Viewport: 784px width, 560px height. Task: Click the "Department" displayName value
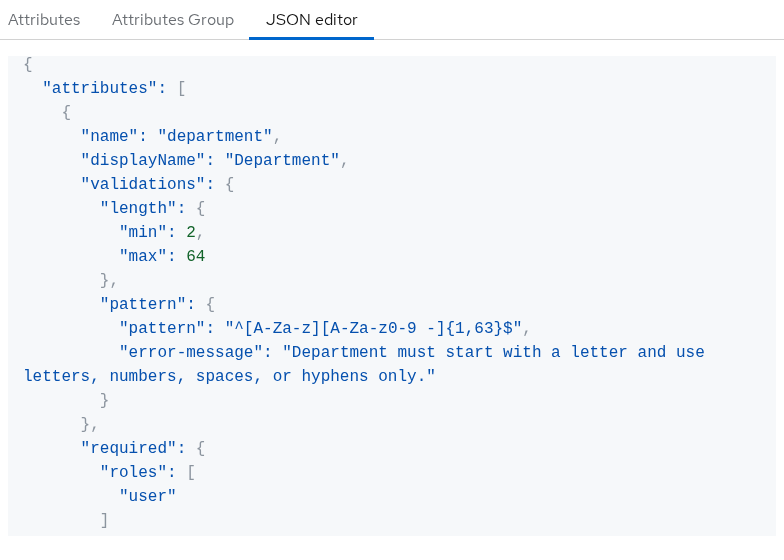pyautogui.click(x=282, y=160)
